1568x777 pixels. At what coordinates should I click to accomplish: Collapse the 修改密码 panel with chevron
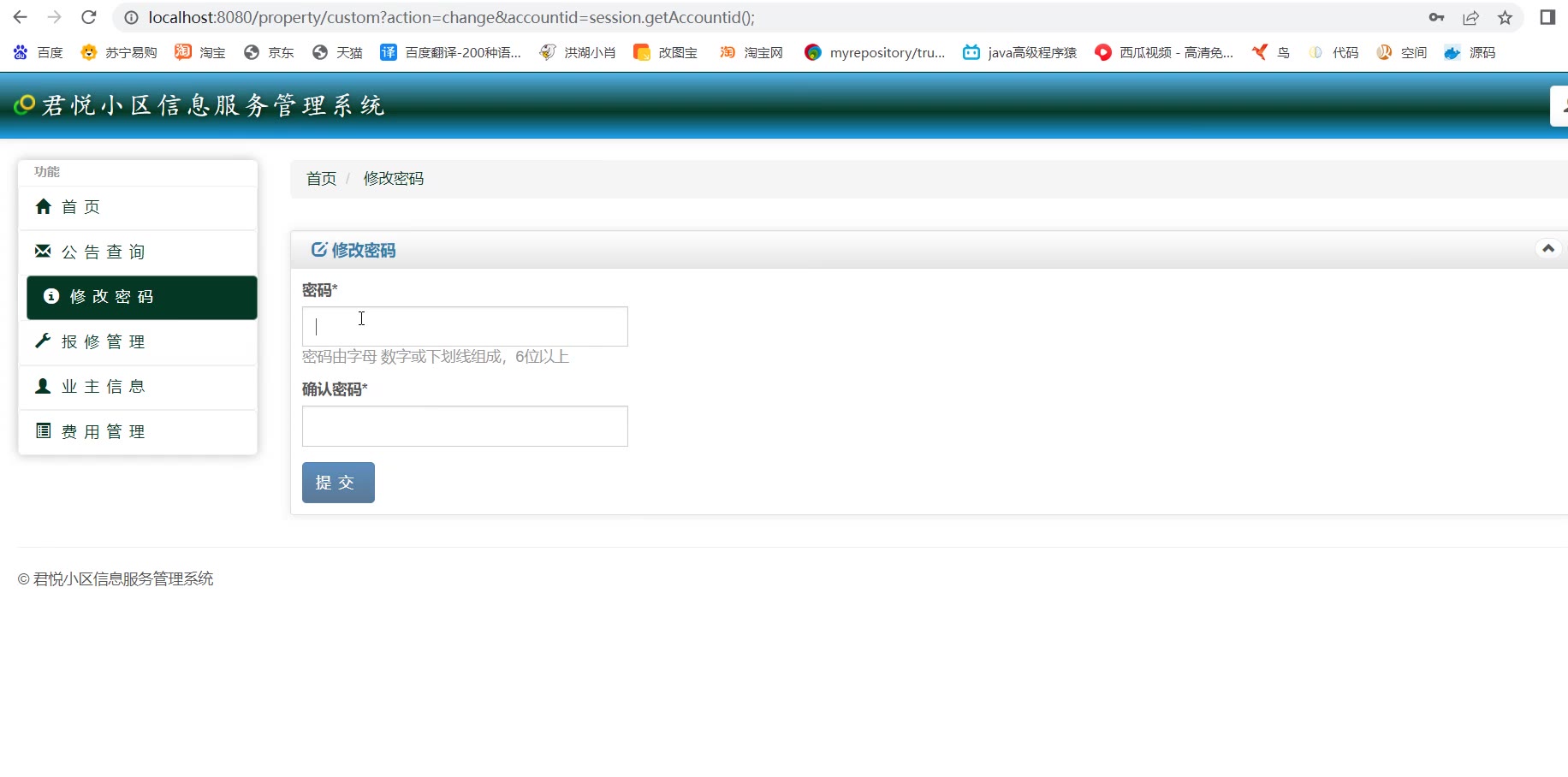pyautogui.click(x=1547, y=248)
